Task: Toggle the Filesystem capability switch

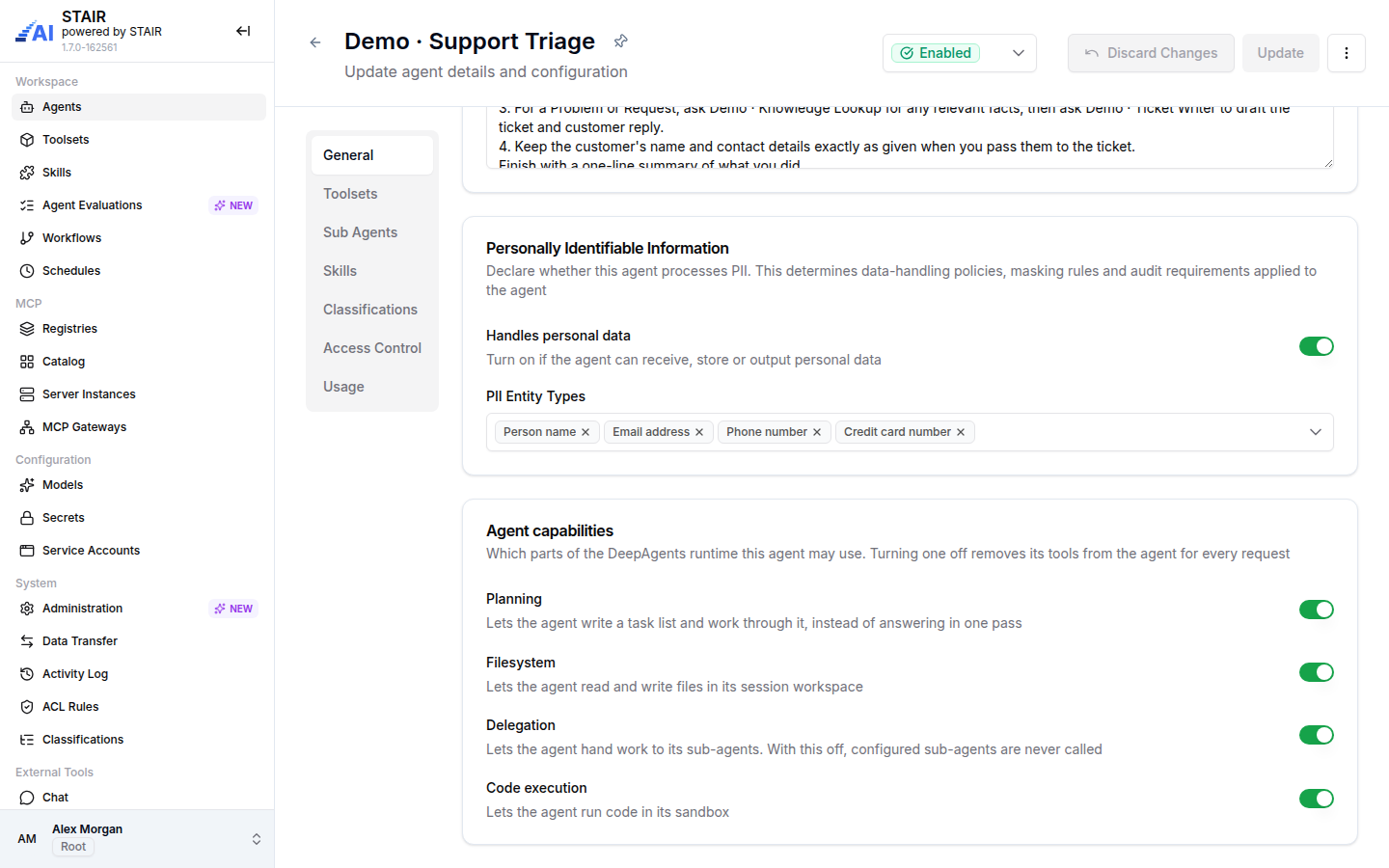Action: point(1317,672)
